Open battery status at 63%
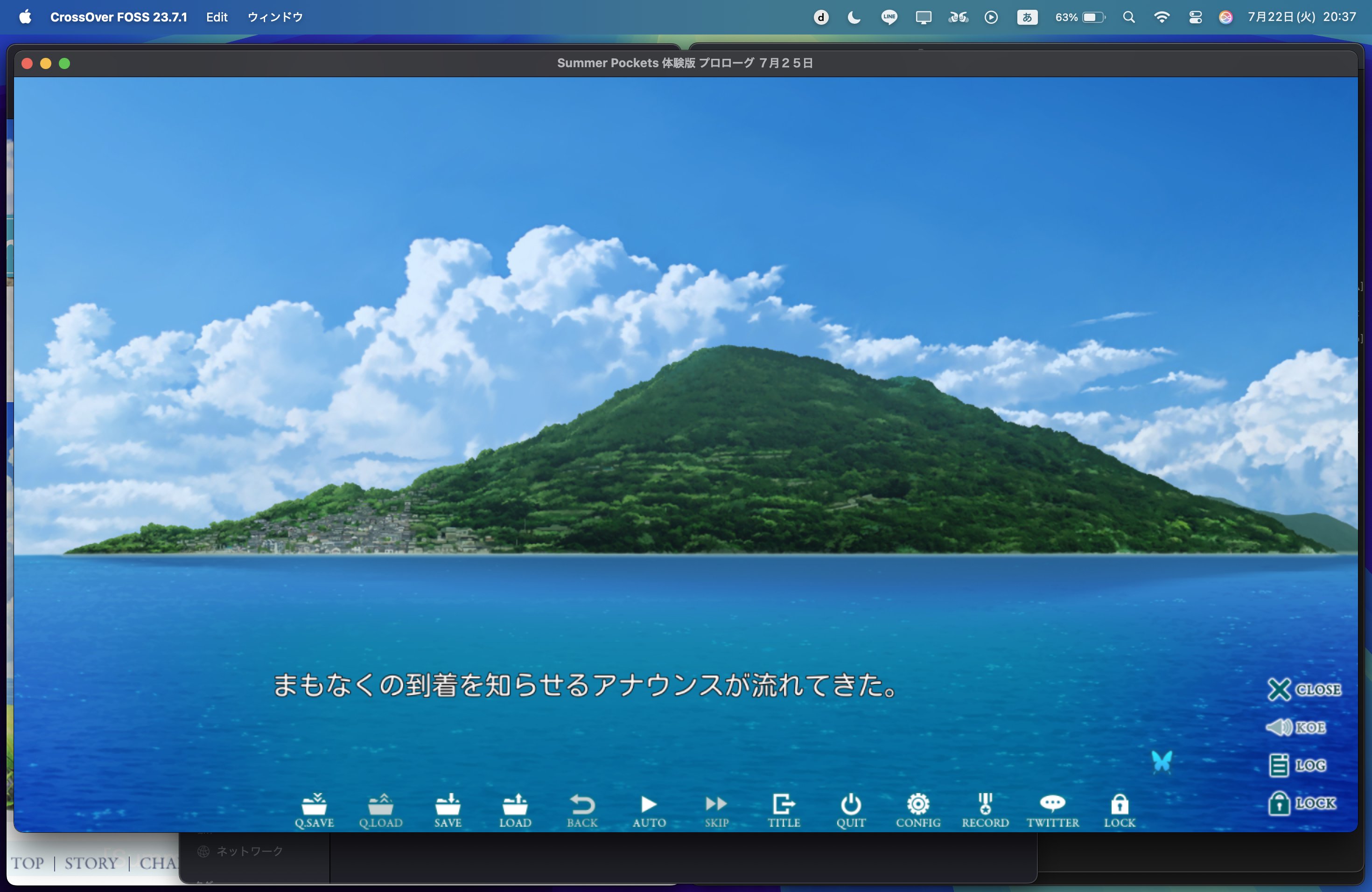This screenshot has height=892, width=1372. click(x=1080, y=17)
